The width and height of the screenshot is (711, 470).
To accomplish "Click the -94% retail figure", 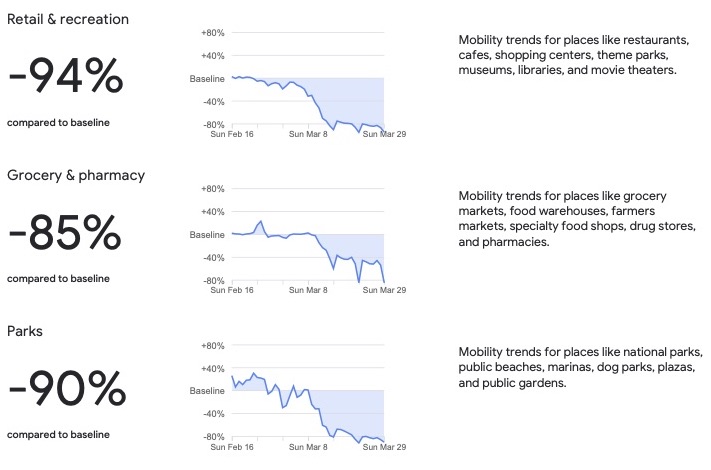I will click(x=65, y=77).
